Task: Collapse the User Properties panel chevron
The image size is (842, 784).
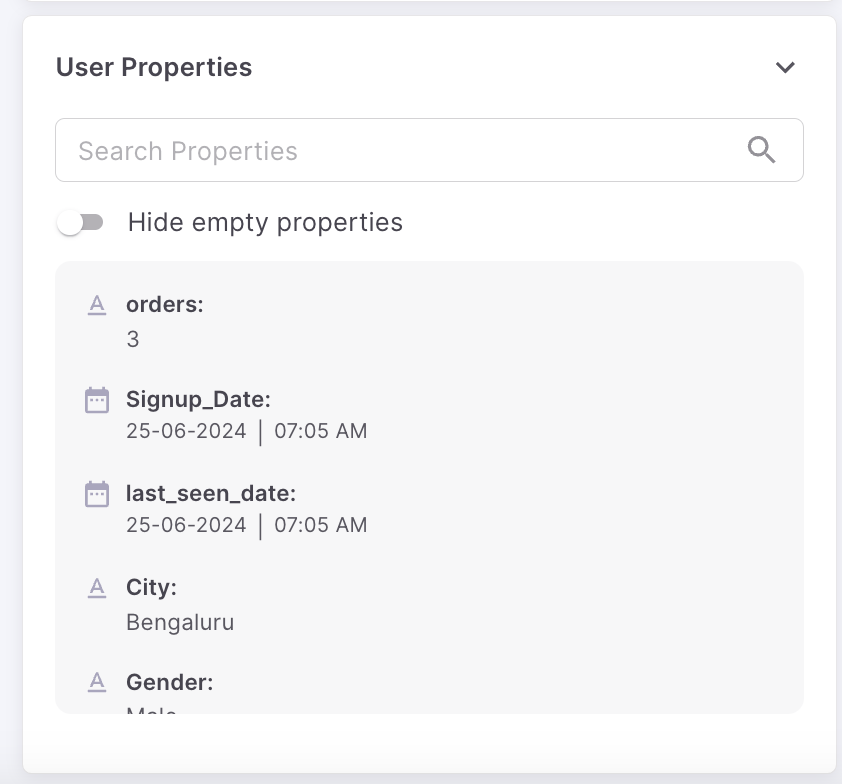Action: [785, 68]
